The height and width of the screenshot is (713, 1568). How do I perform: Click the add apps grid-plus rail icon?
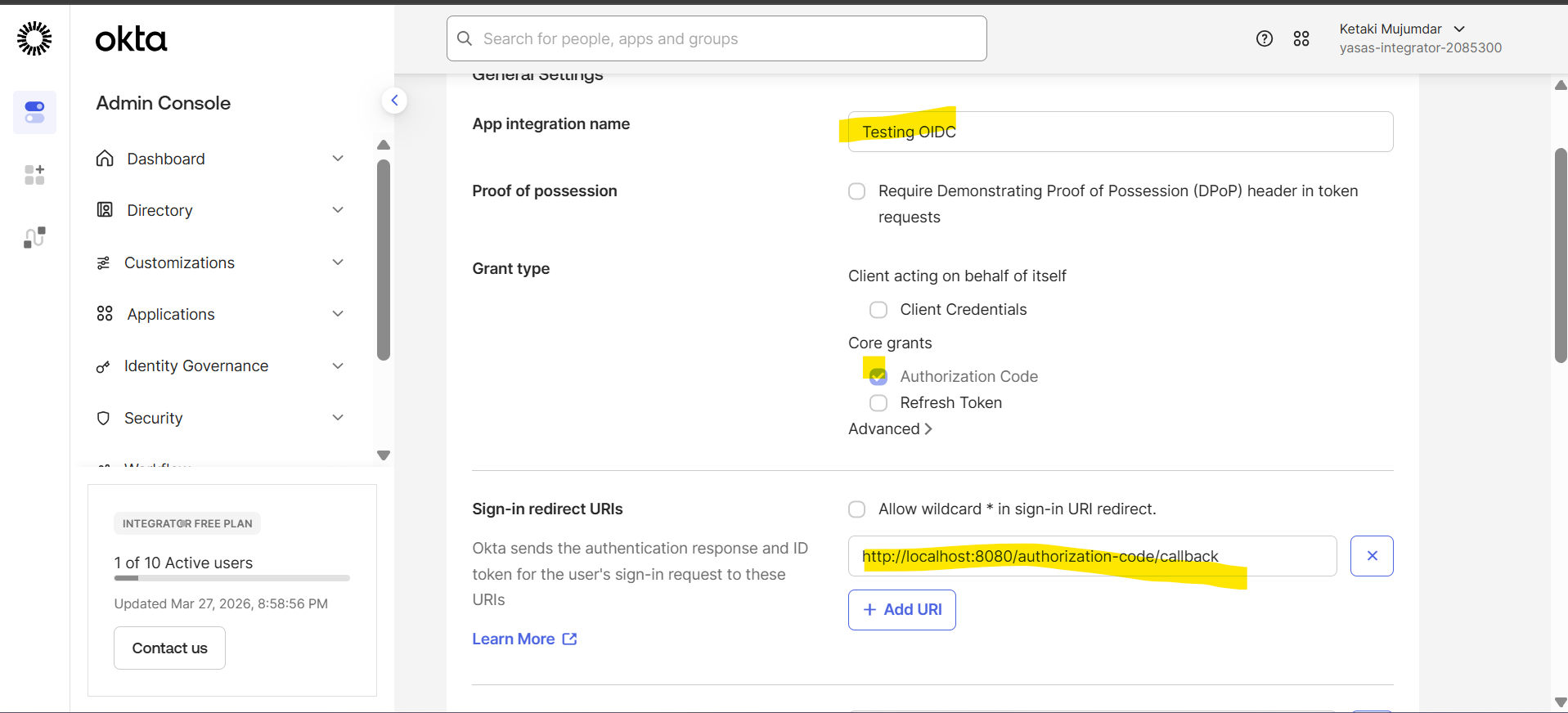coord(34,174)
